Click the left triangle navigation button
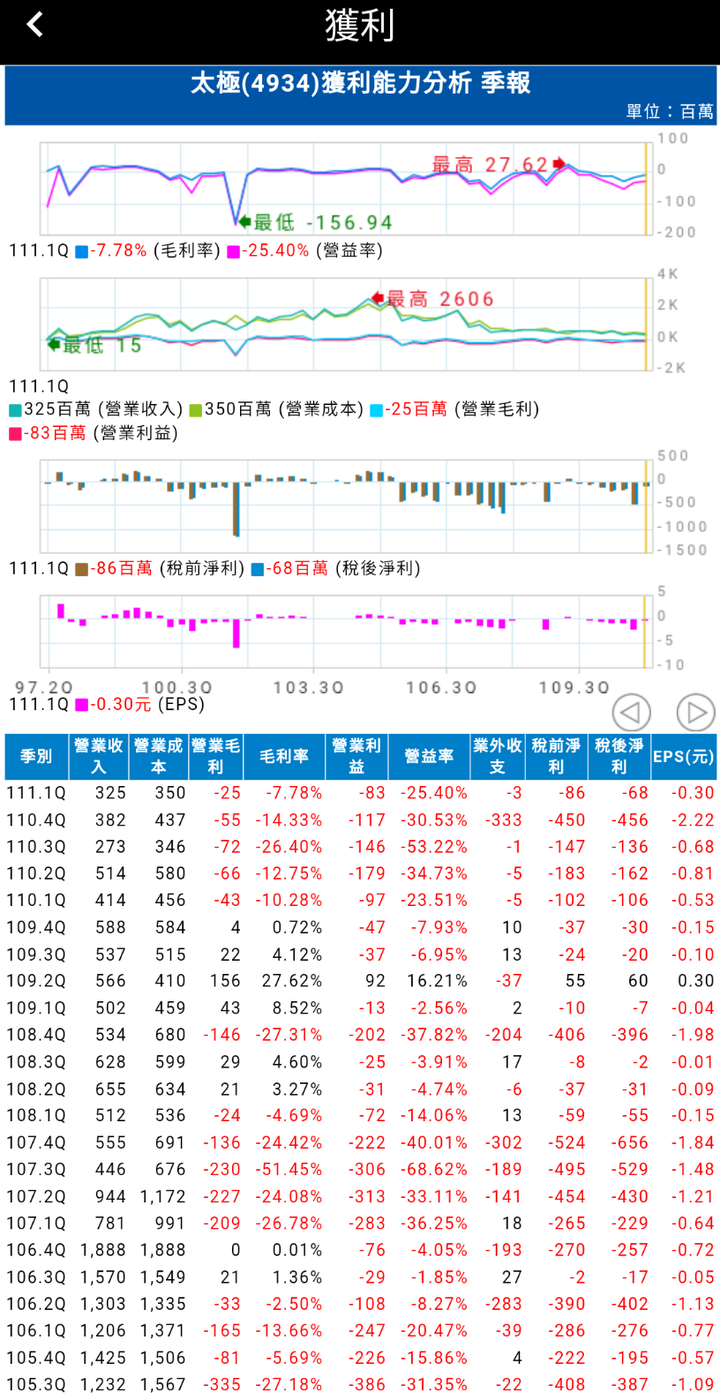 tap(632, 713)
